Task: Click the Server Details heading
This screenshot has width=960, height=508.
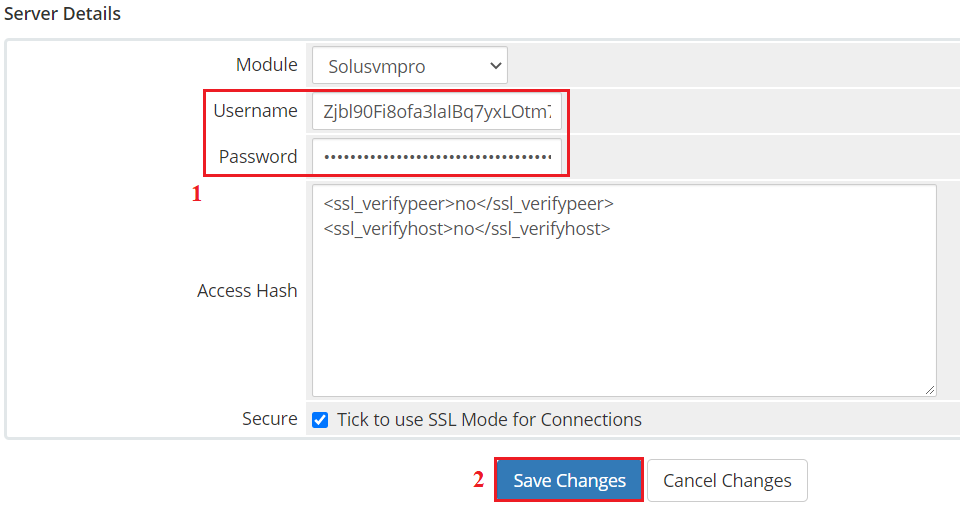Action: click(x=62, y=14)
